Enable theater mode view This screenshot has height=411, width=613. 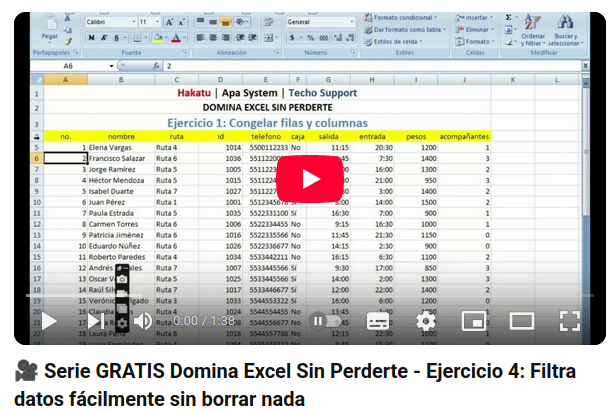click(x=522, y=321)
